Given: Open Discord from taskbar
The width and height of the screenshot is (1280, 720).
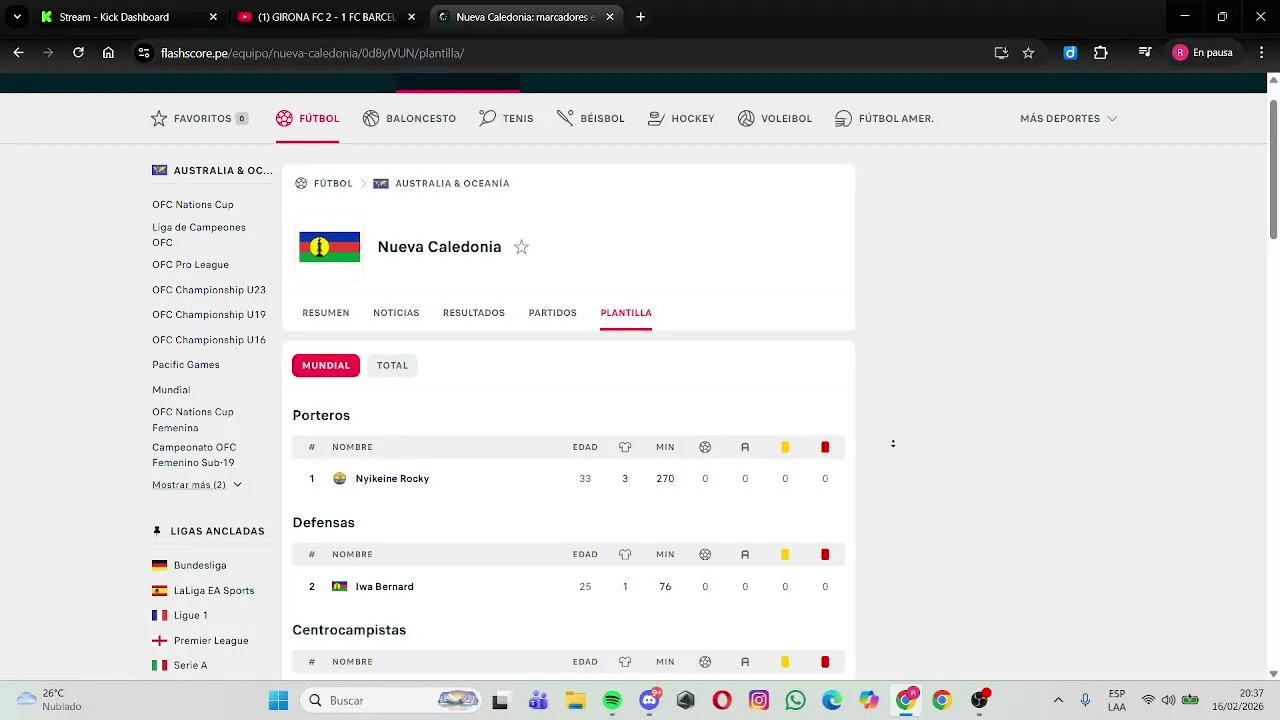Looking at the screenshot, I should pyautogui.click(x=650, y=700).
